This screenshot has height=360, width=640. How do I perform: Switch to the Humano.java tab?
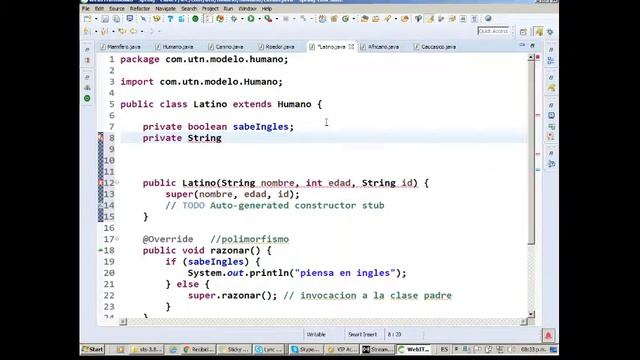pyautogui.click(x=174, y=47)
